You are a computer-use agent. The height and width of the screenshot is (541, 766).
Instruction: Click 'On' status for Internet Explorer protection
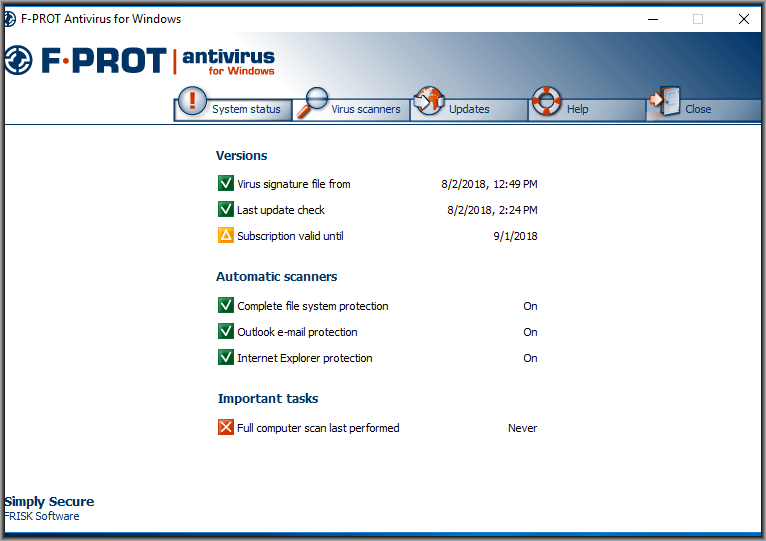pos(530,358)
